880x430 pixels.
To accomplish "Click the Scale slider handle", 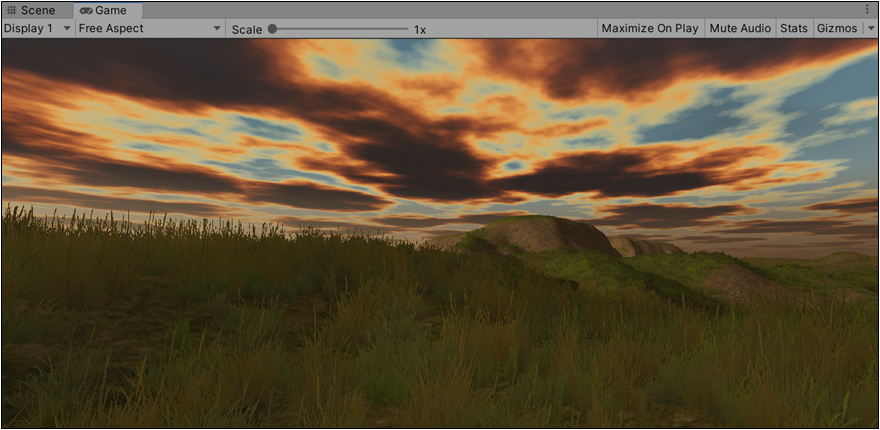I will (273, 29).
